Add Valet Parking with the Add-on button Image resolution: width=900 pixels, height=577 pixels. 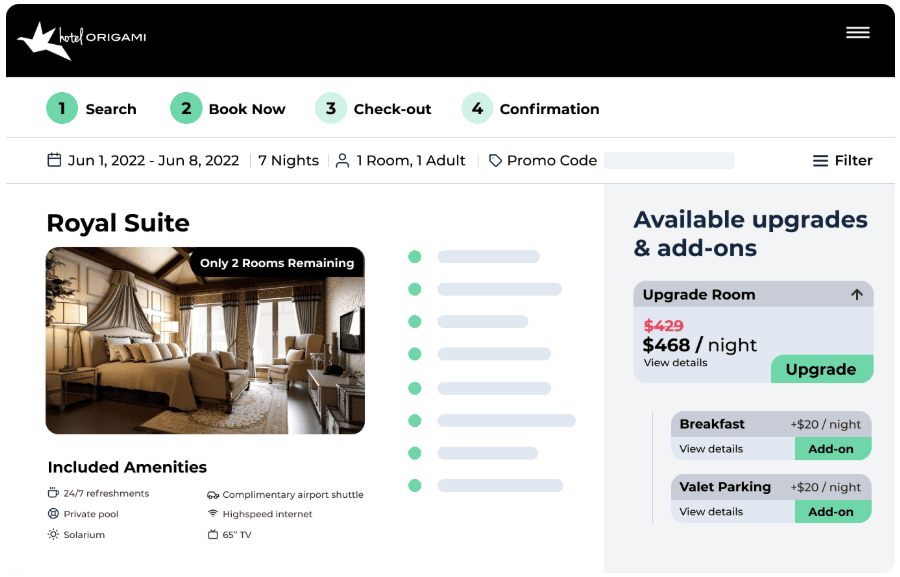point(833,512)
